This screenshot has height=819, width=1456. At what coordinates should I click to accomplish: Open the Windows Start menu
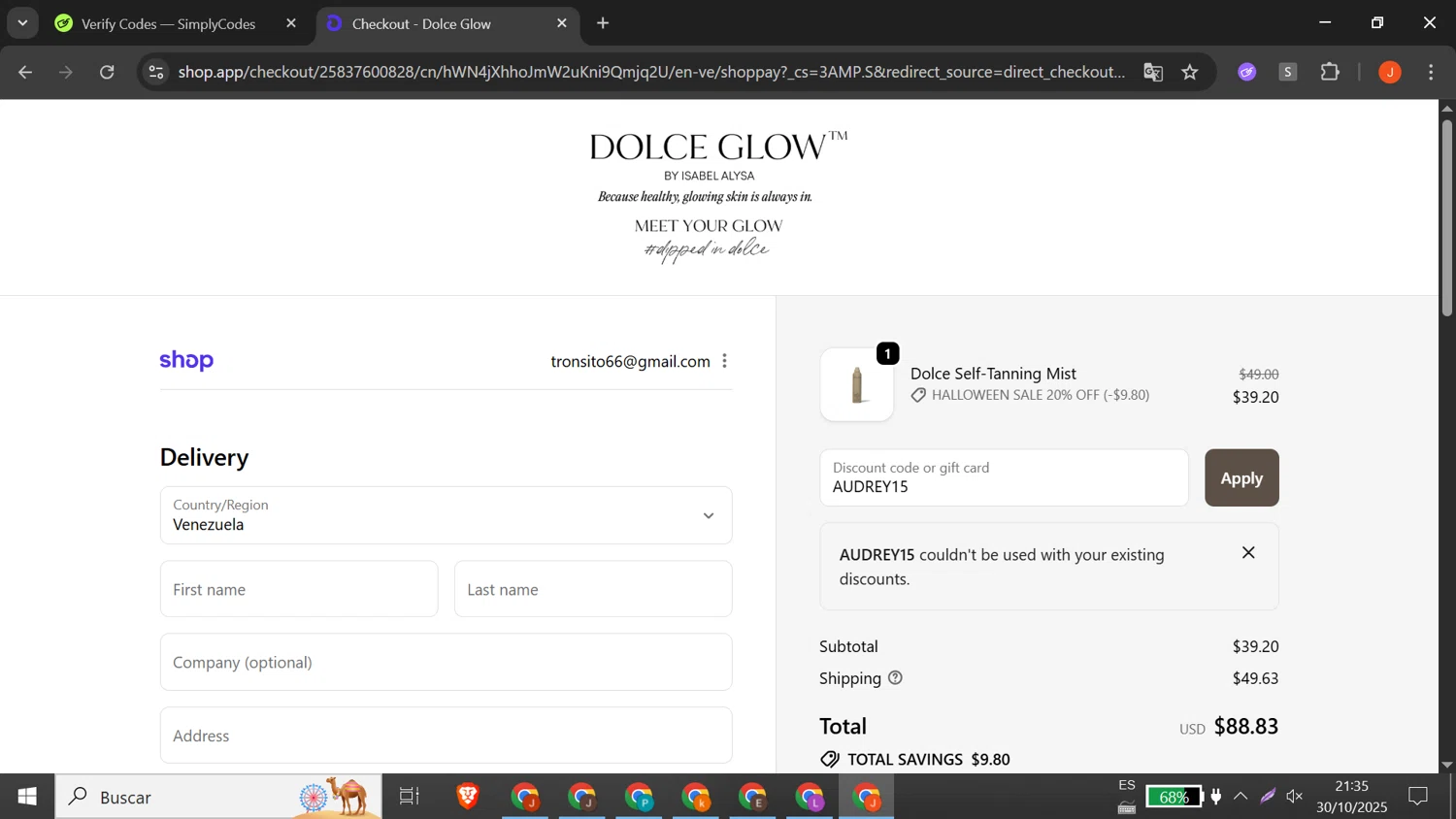27,797
